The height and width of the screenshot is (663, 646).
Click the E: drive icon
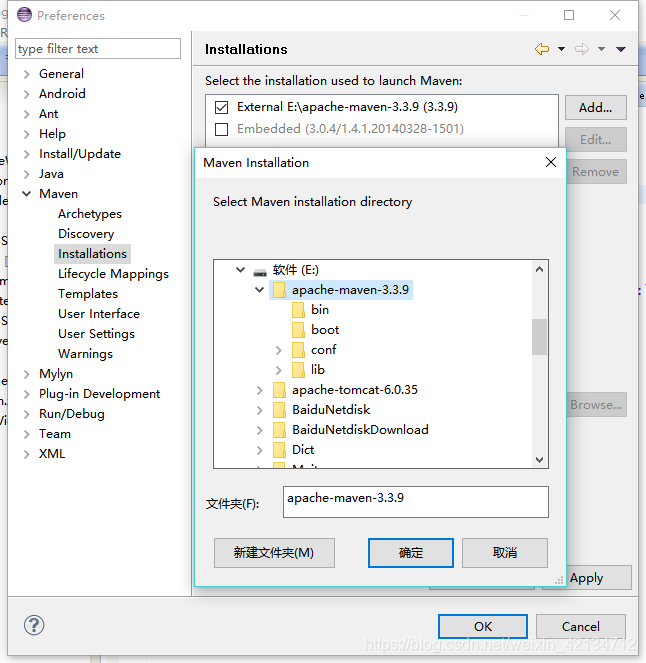click(260, 271)
